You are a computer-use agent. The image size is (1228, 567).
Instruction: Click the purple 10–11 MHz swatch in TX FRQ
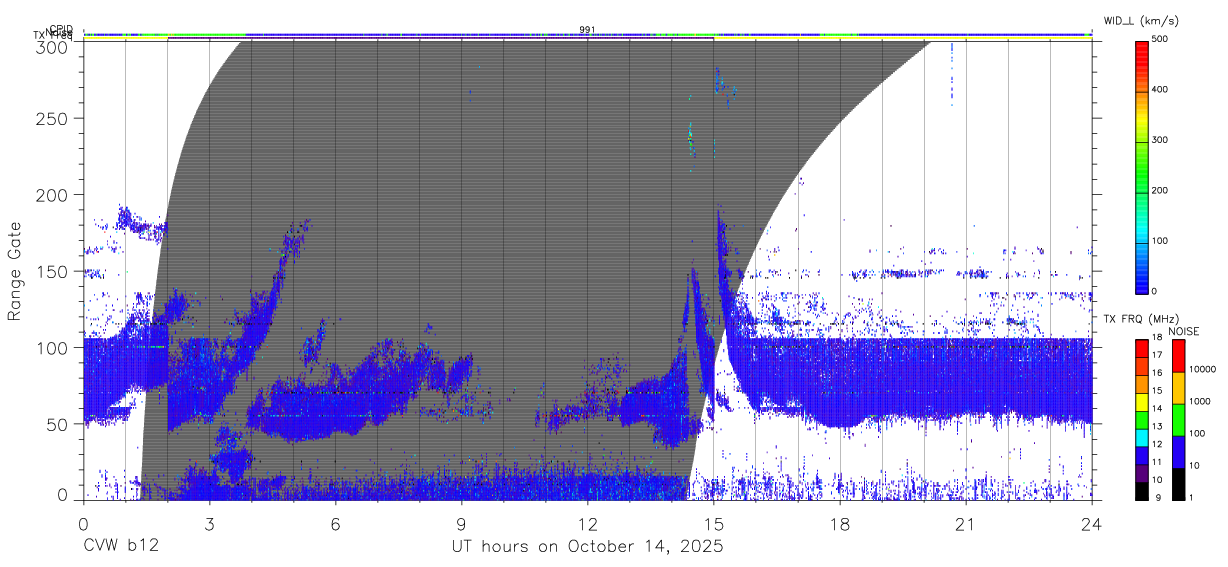[x=1141, y=472]
